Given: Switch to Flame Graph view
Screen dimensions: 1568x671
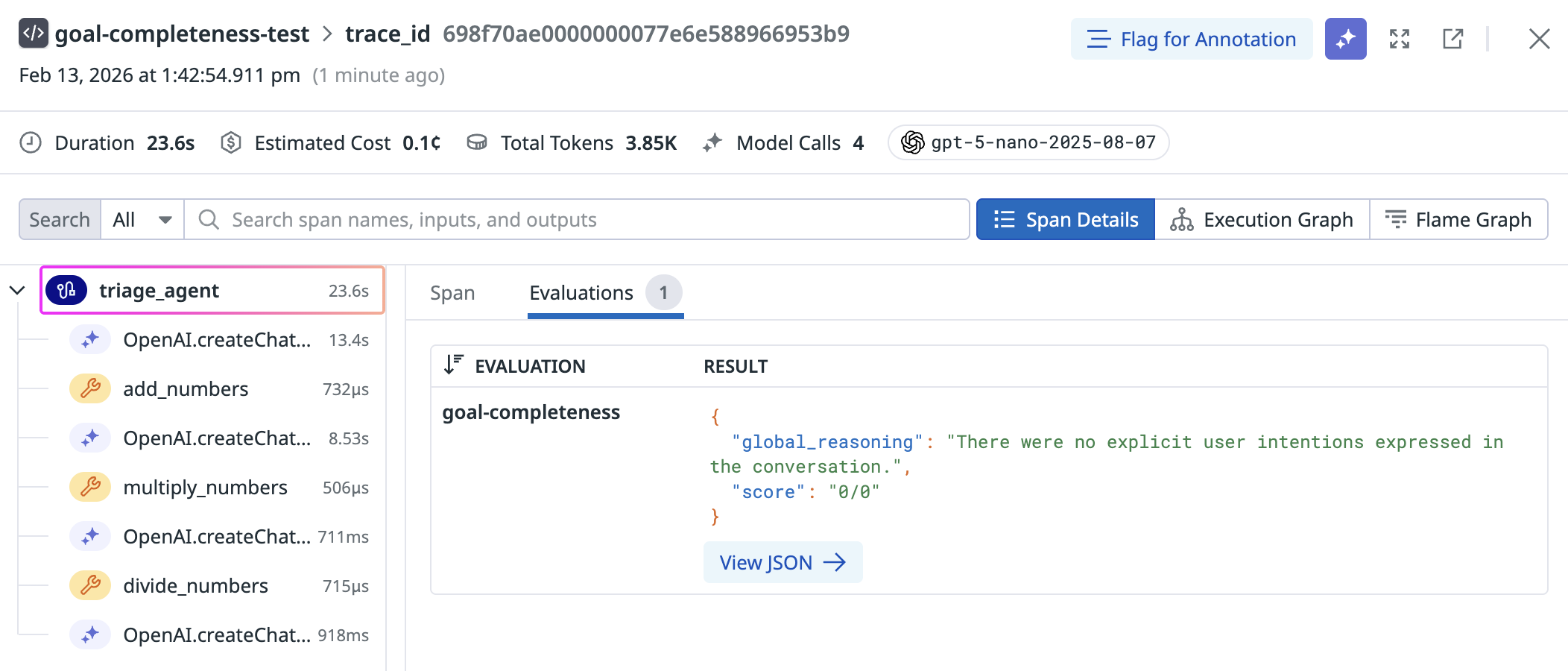Looking at the screenshot, I should (x=1458, y=220).
